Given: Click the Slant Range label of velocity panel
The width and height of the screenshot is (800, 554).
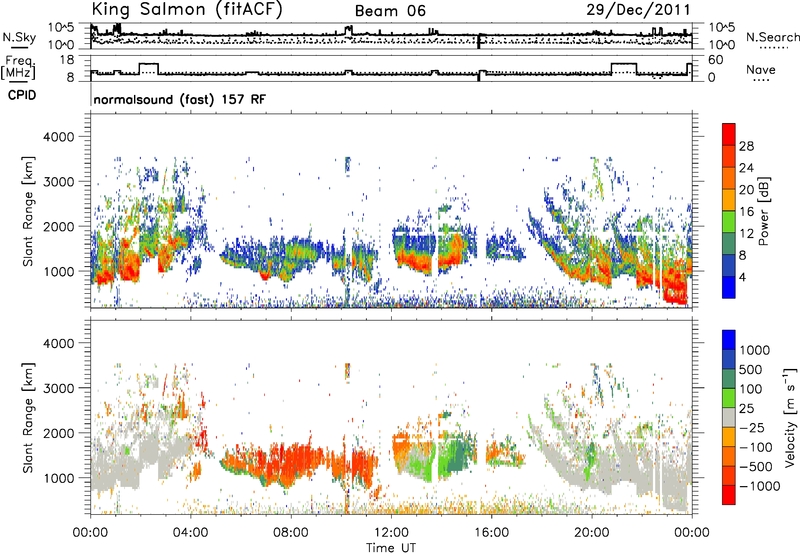Looking at the screenshot, I should point(28,417).
